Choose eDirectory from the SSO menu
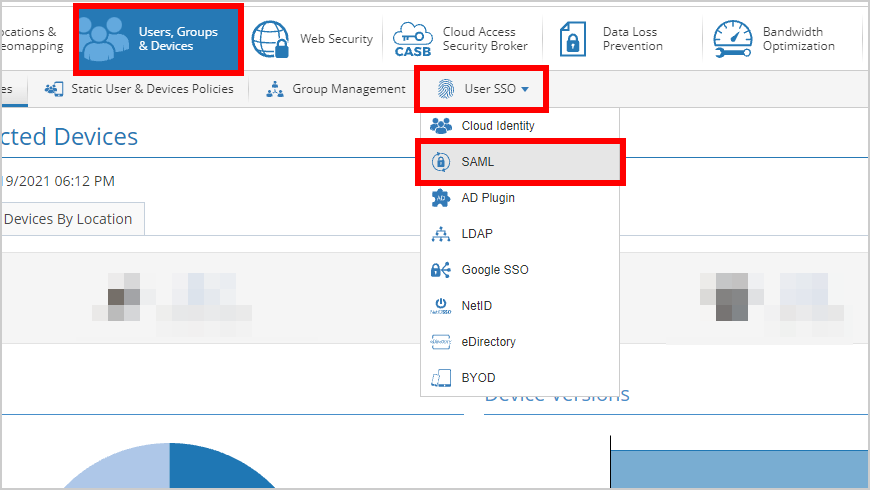Screen dimensions: 870x490 coord(520,342)
